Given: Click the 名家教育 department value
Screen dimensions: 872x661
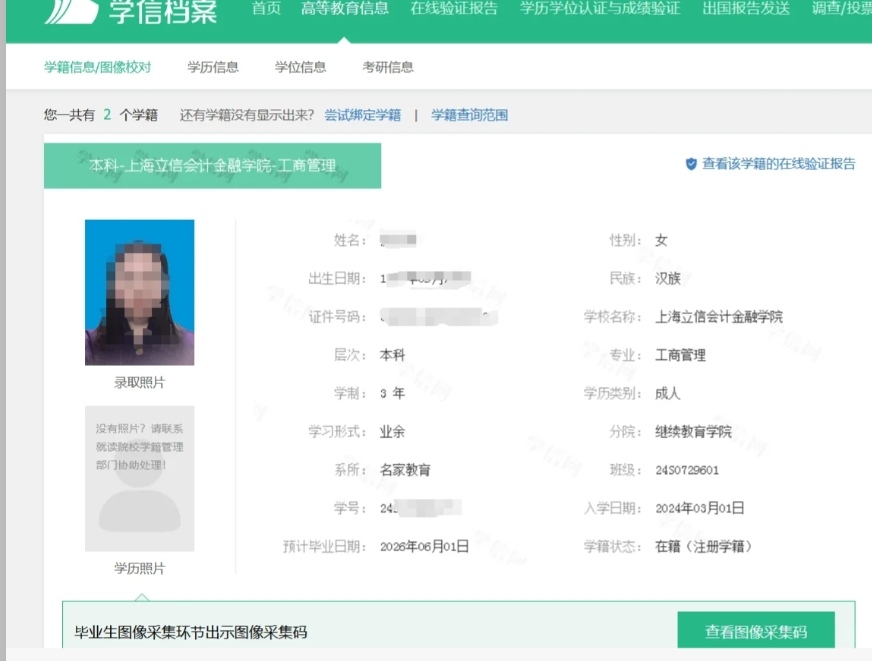Looking at the screenshot, I should [405, 470].
